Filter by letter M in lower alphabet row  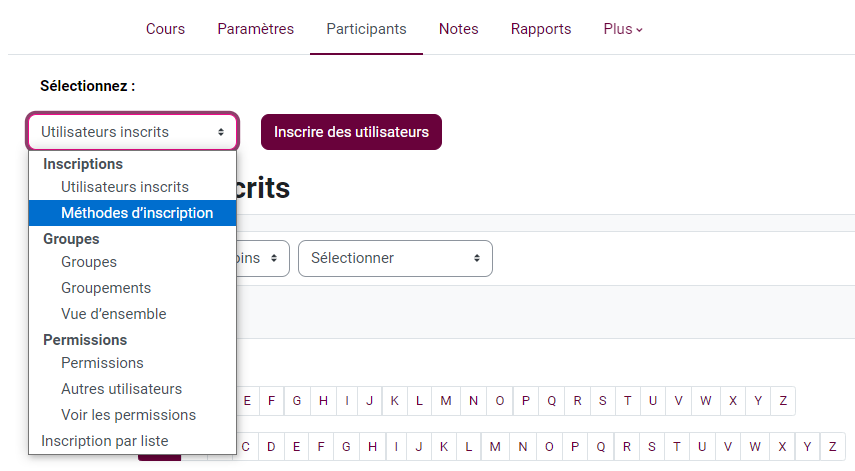495,447
